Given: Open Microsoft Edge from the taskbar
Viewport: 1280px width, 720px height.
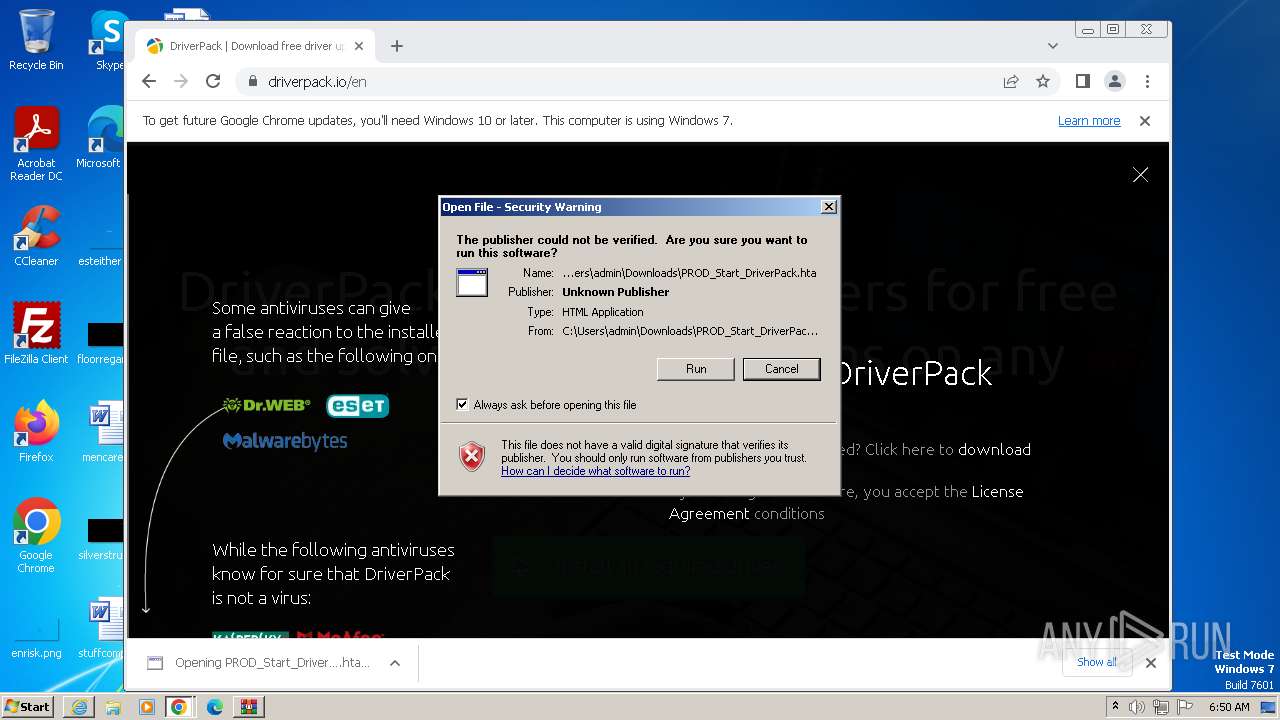Looking at the screenshot, I should 214,707.
